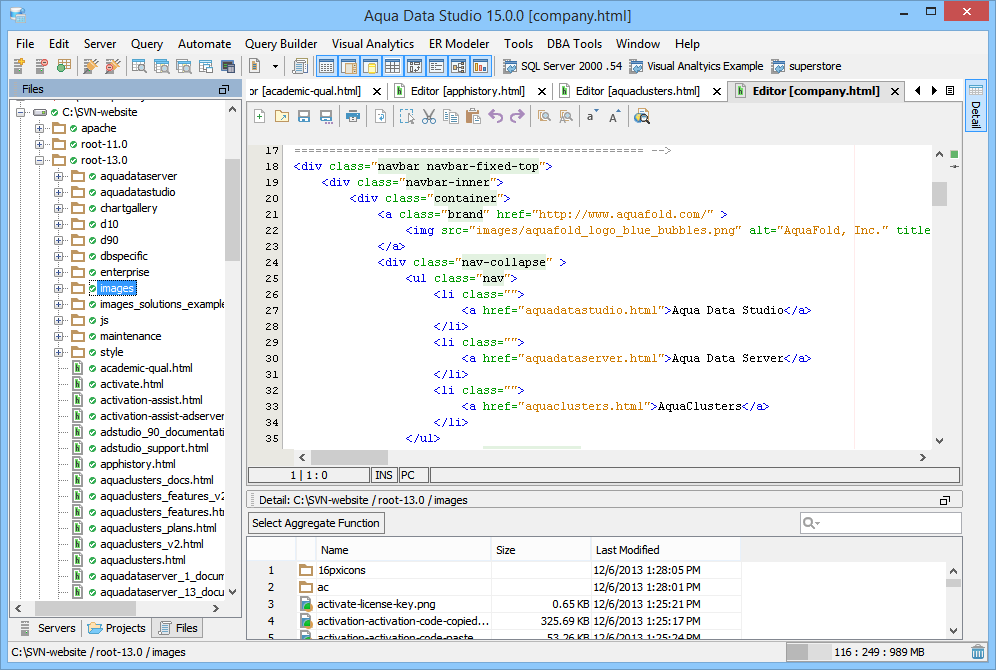Click the editor's vertical scrollbar thumb
Viewport: 996px width, 670px height.
(939, 193)
